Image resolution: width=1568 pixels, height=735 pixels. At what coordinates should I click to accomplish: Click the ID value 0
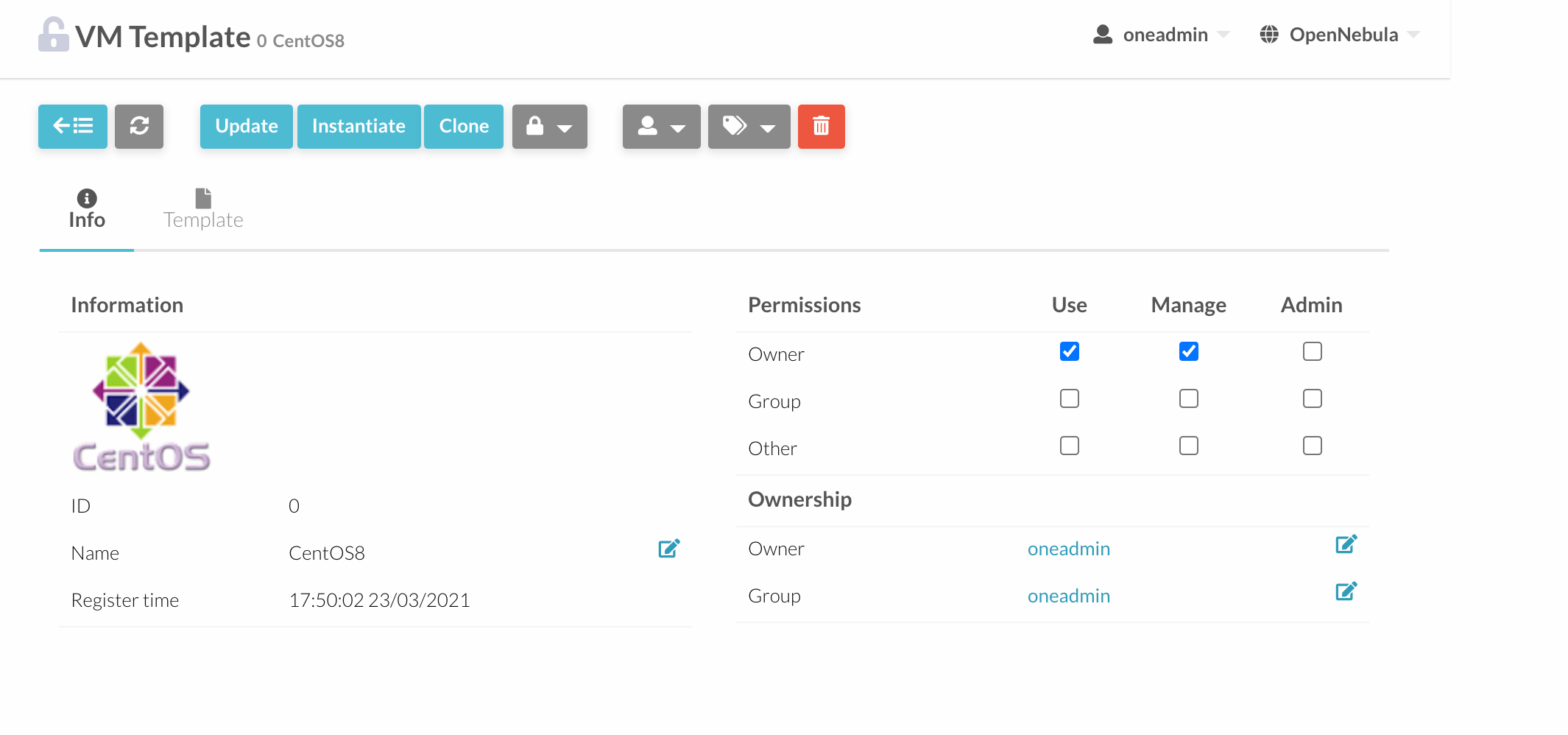coord(294,506)
